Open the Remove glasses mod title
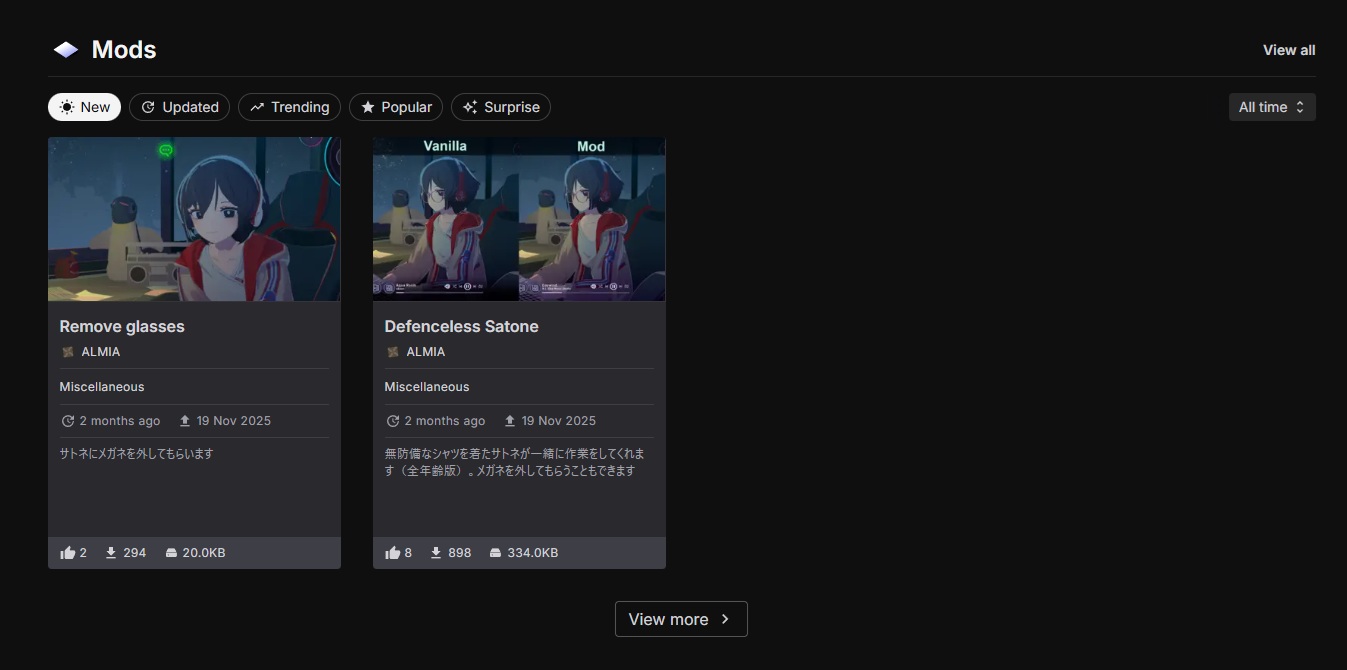 coord(122,327)
